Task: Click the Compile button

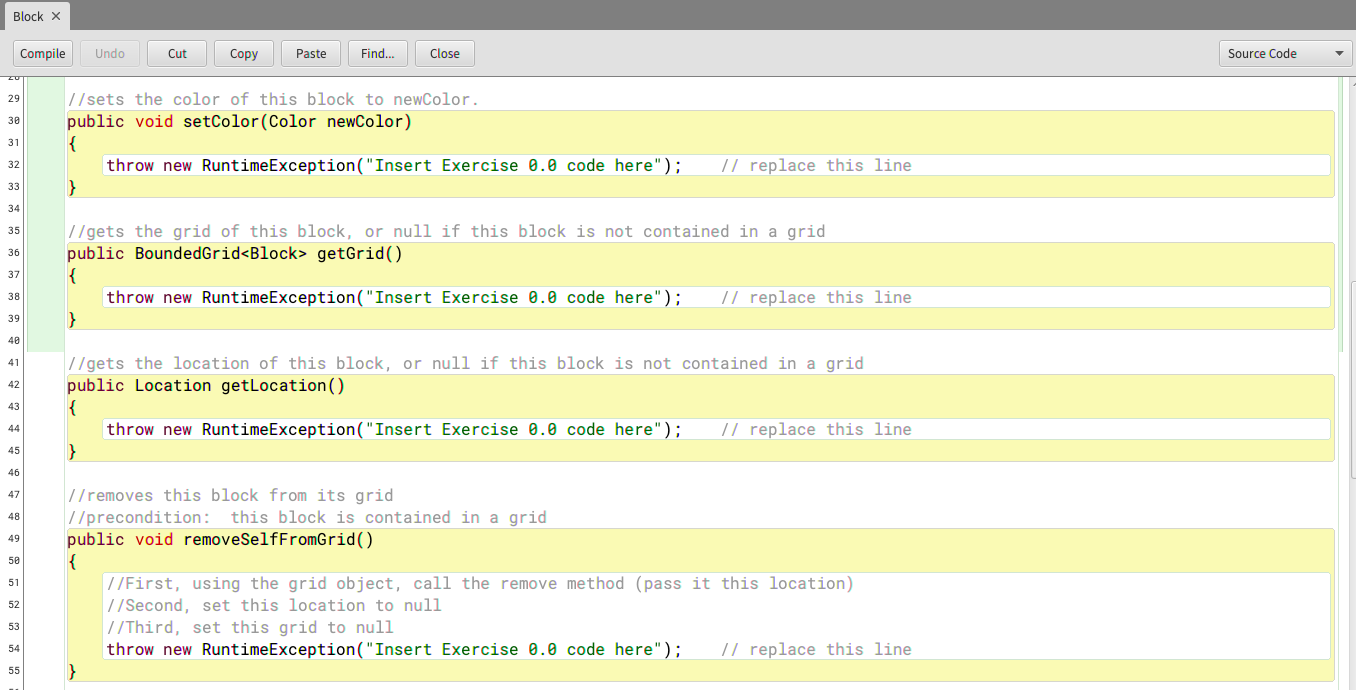Action: [x=42, y=53]
